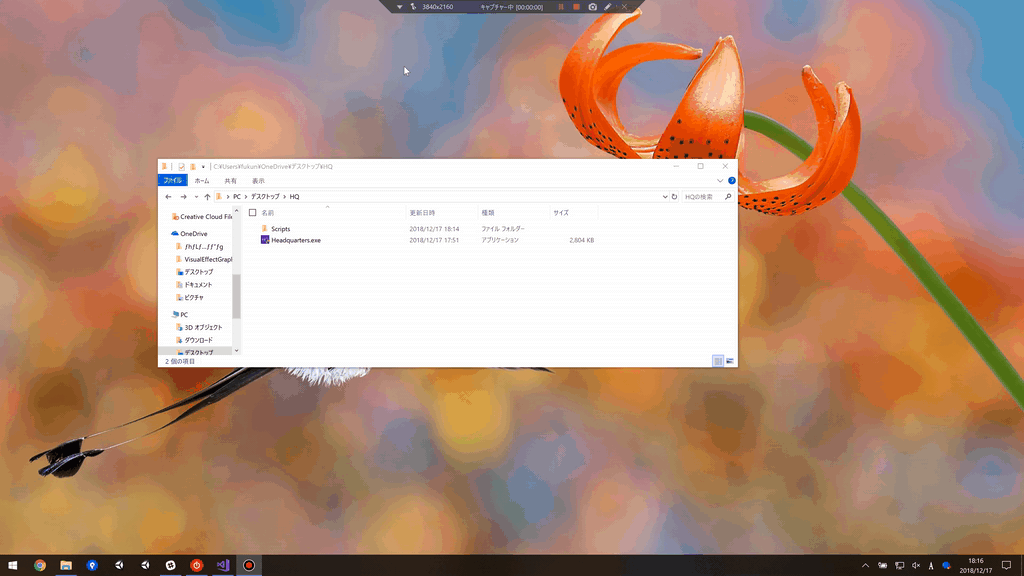Select ピクチャ in the navigation pane

[194, 297]
